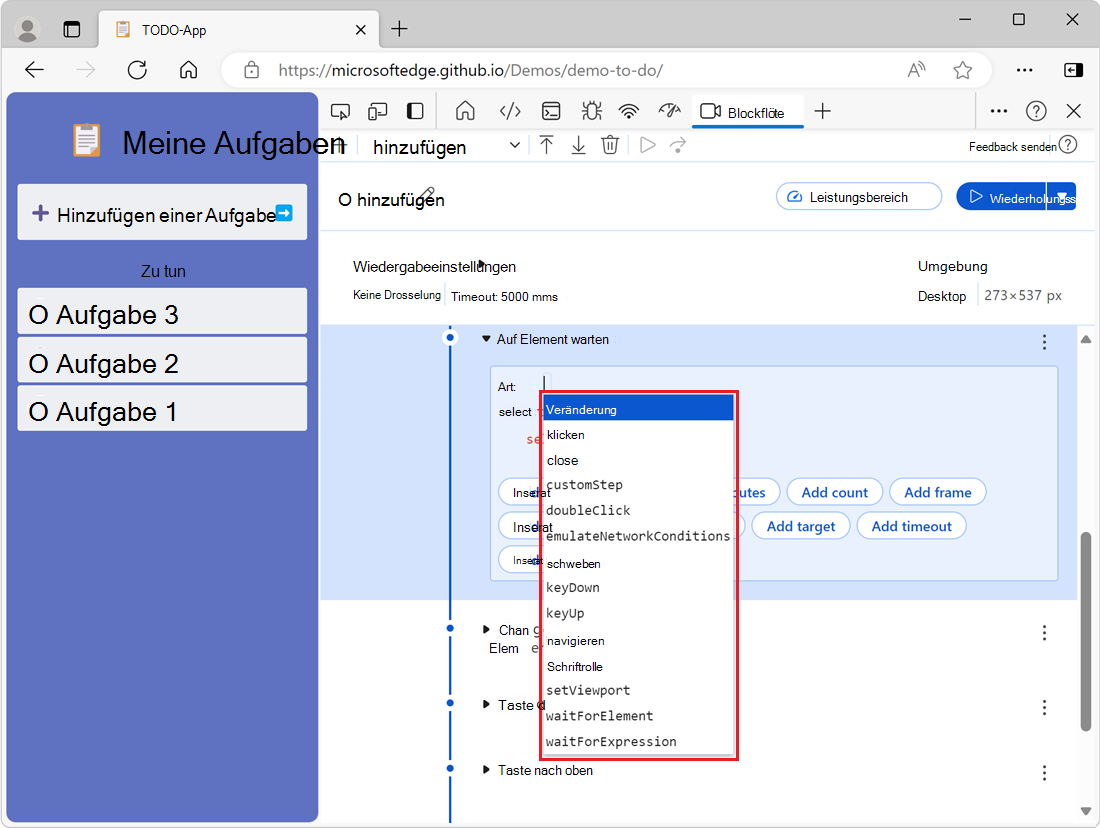Expand the 'Taste nach oben' step

point(486,770)
